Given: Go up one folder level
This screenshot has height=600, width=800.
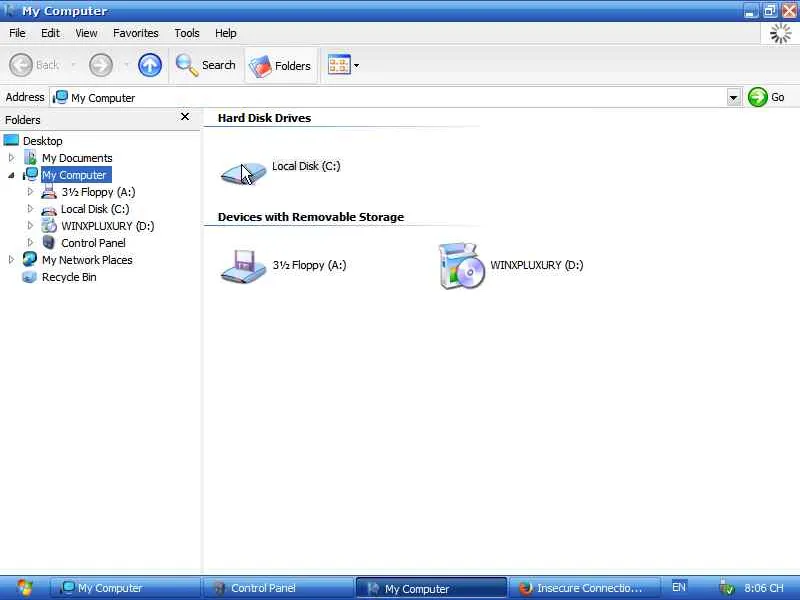Looking at the screenshot, I should tap(149, 65).
